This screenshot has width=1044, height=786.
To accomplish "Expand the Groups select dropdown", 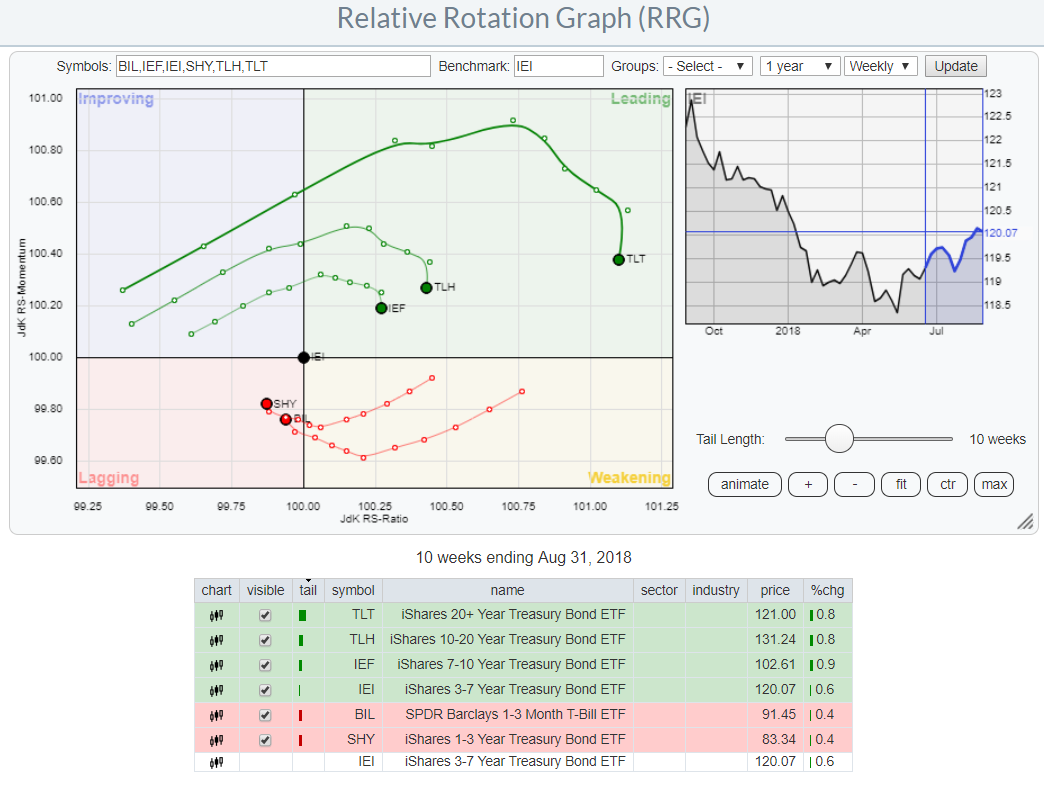I will click(707, 66).
